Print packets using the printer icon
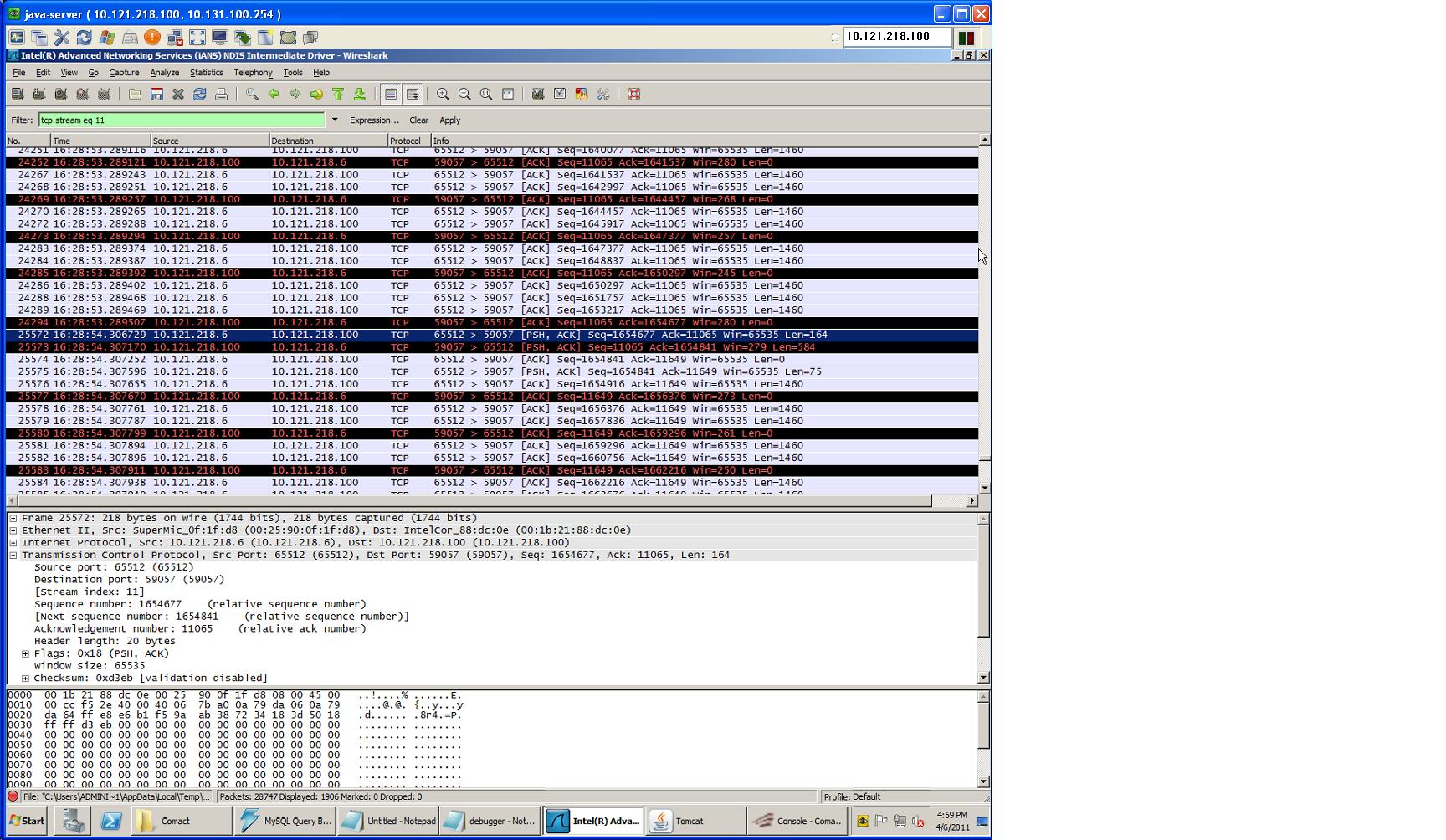 click(222, 95)
